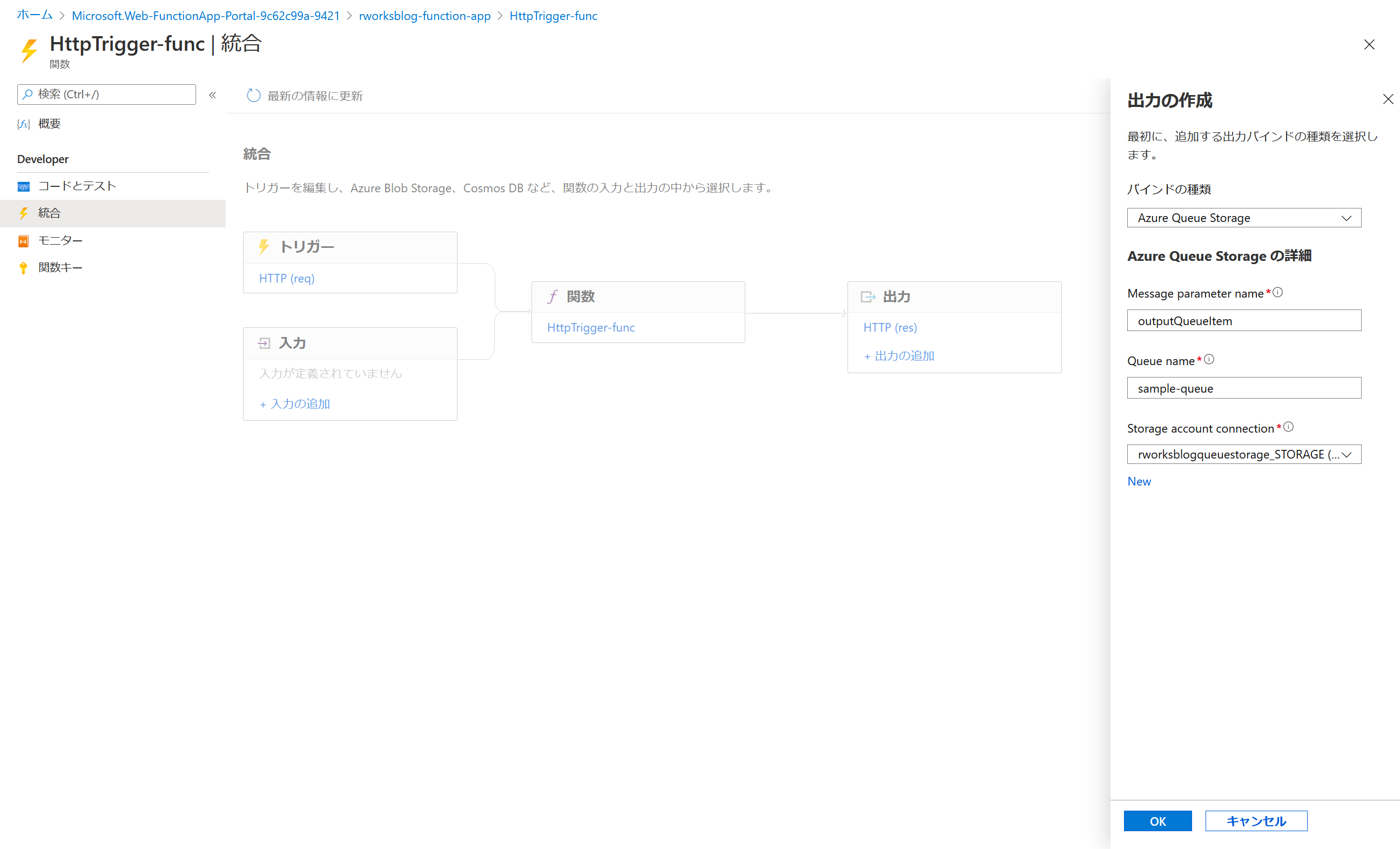Collapse the sidebar with double chevron
This screenshot has height=849, width=1400.
[x=212, y=95]
